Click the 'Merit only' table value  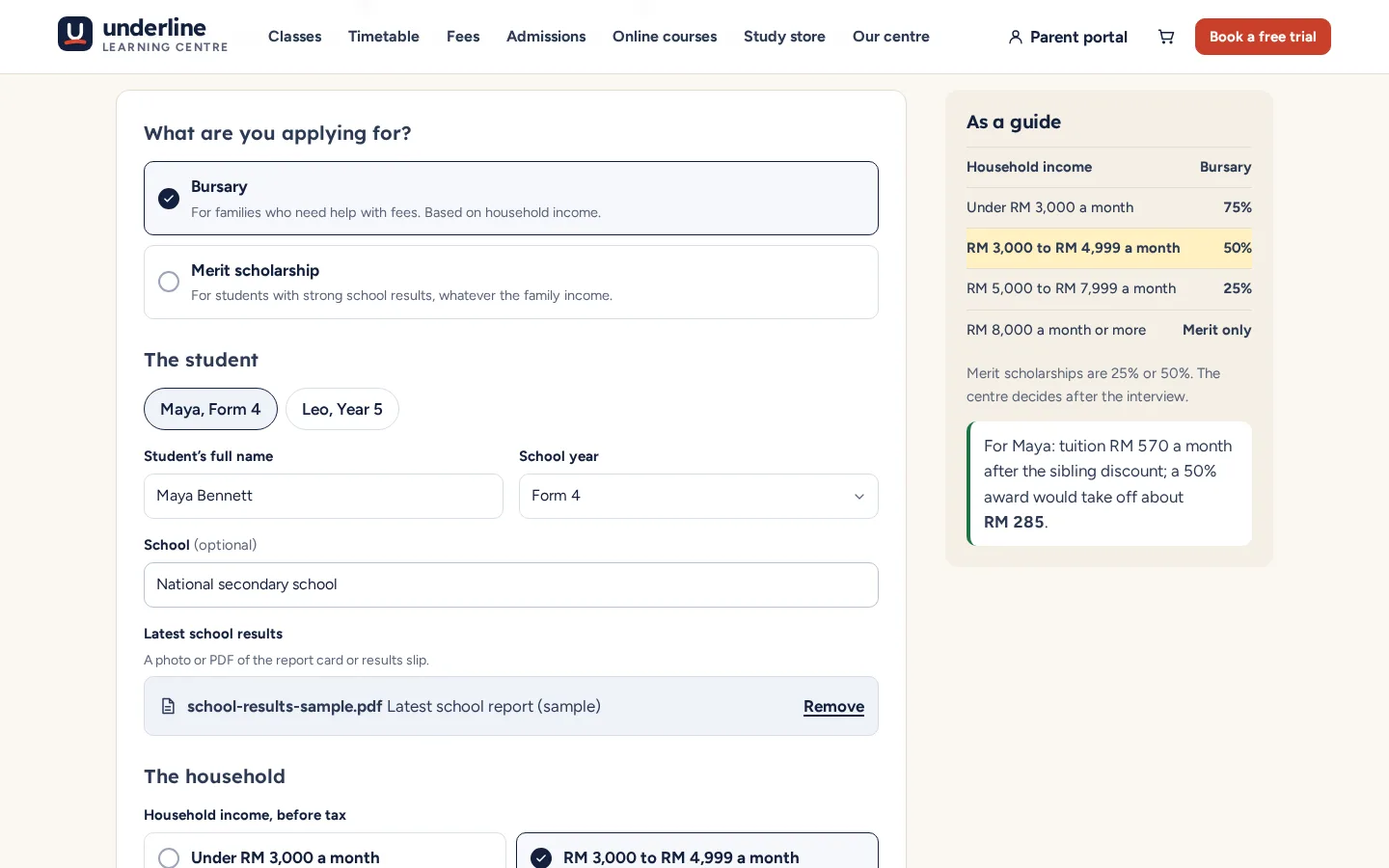(x=1216, y=330)
